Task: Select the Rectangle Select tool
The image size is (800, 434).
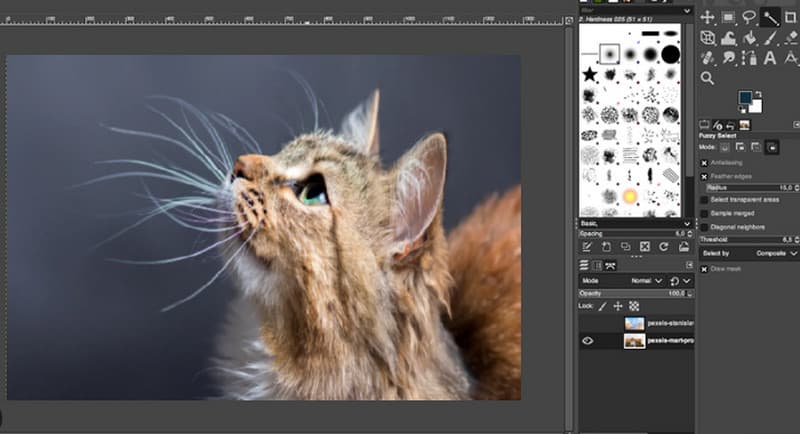Action: click(728, 17)
